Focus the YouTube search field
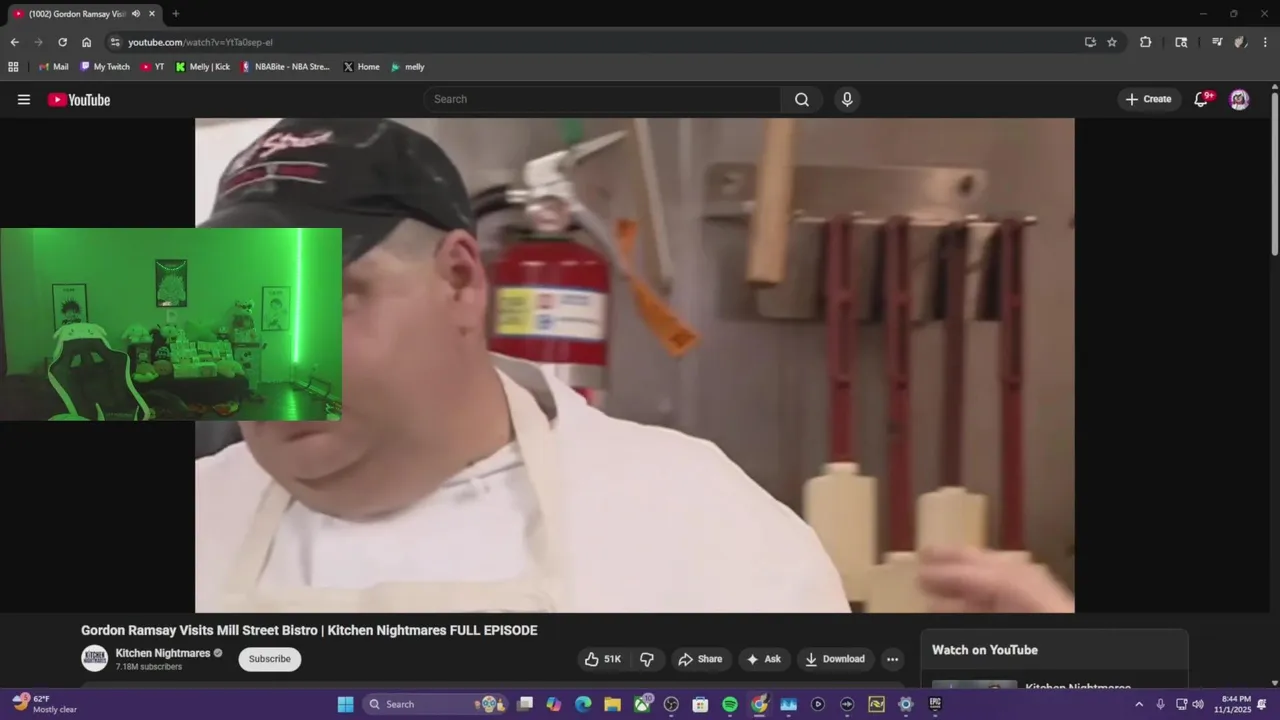The width and height of the screenshot is (1280, 720). [602, 99]
